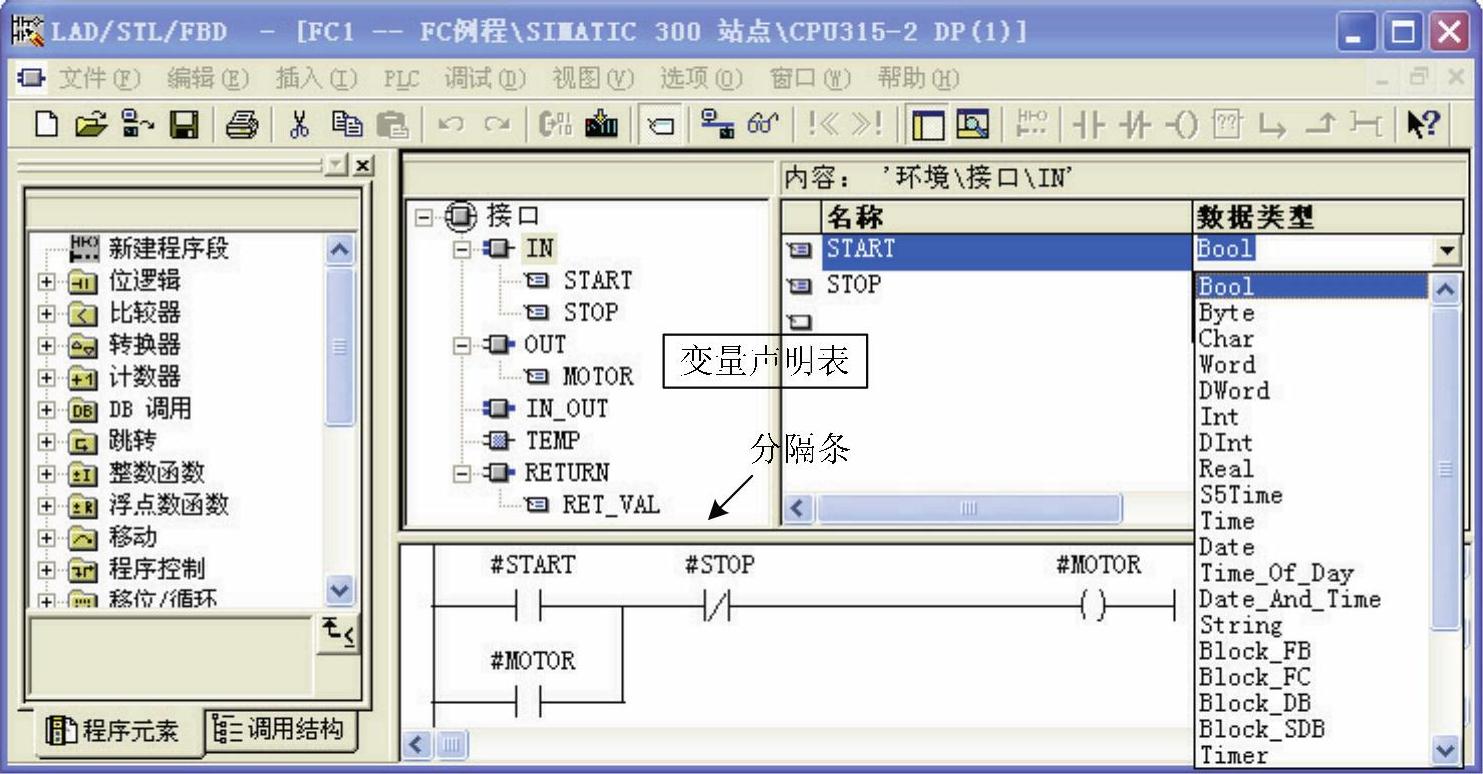Switch to the 调用结构 tab
This screenshot has height=774, width=1483.
tap(281, 729)
